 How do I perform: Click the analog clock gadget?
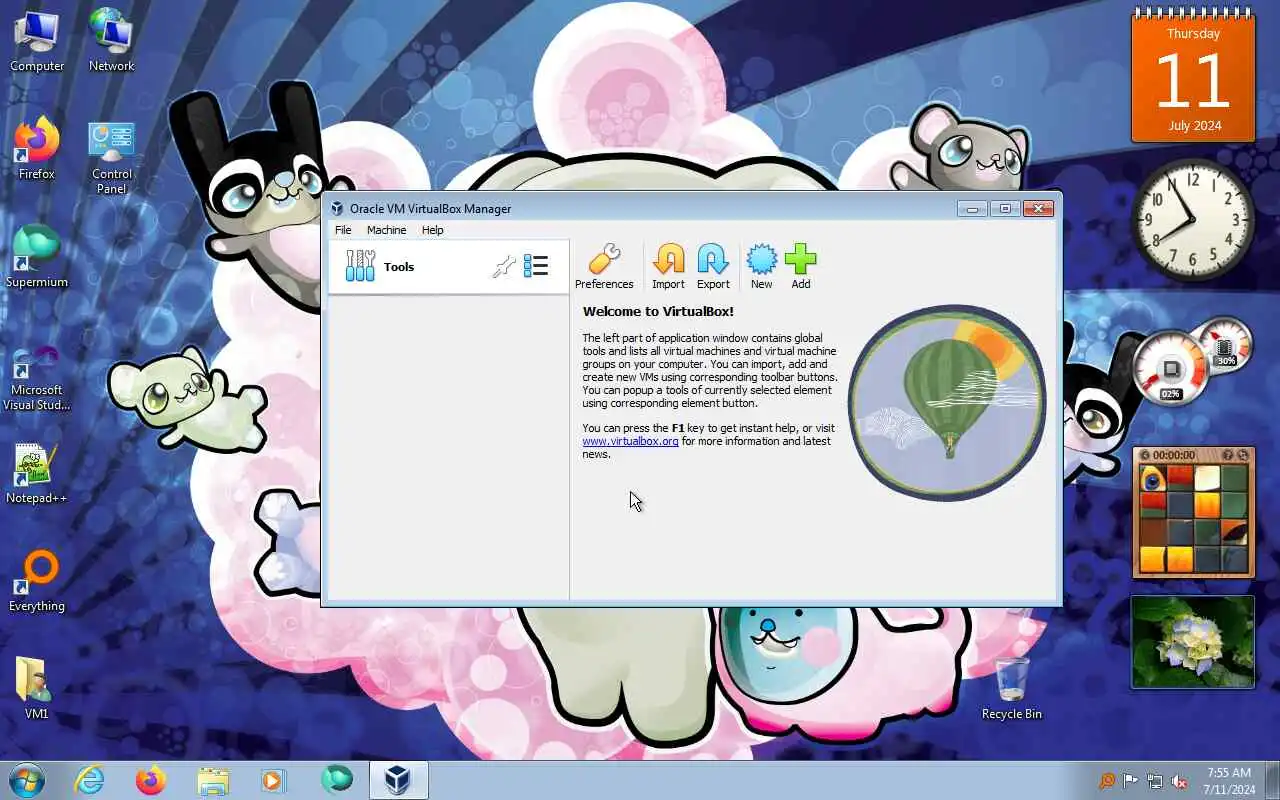(1193, 219)
